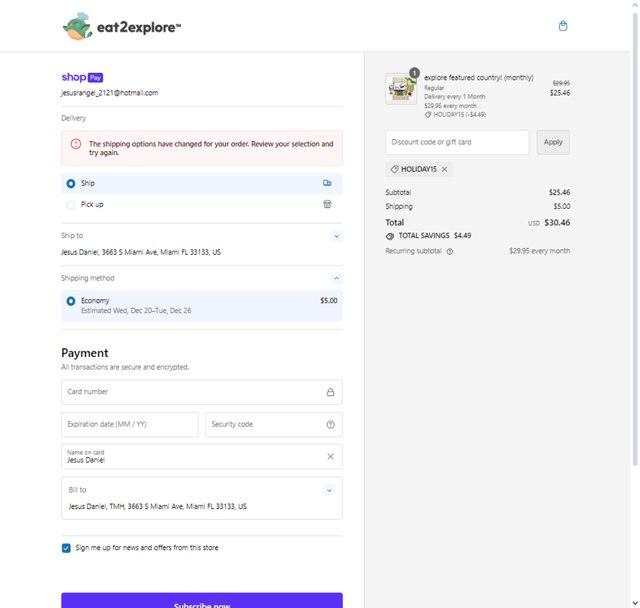Focus the Name on card field
640x608 pixels.
[x=202, y=457]
